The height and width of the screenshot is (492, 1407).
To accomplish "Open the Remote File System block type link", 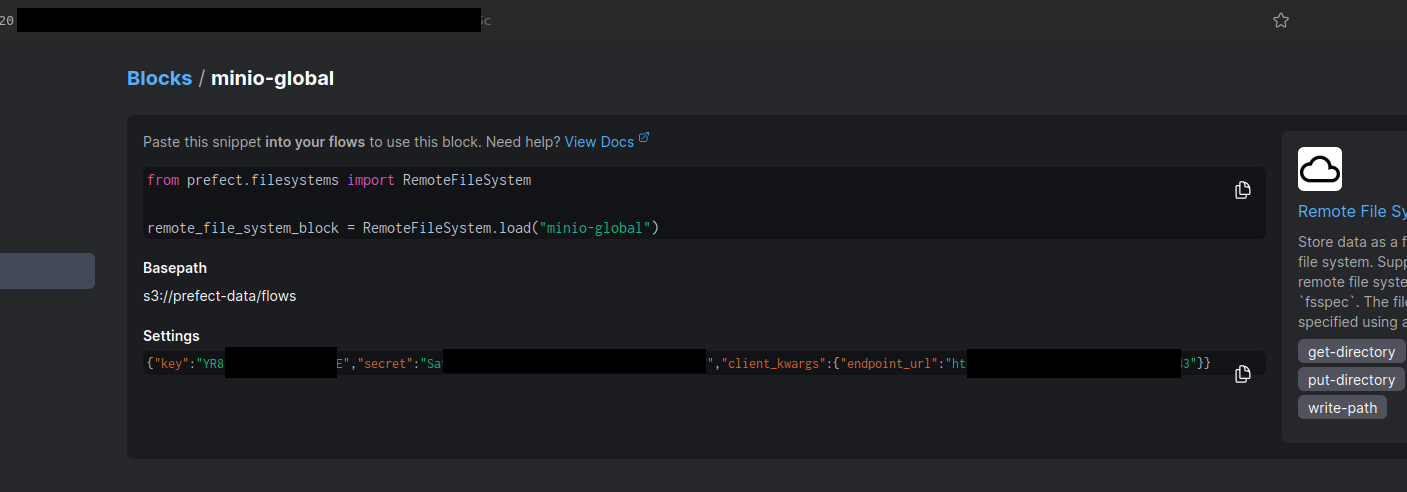I will pos(1352,211).
